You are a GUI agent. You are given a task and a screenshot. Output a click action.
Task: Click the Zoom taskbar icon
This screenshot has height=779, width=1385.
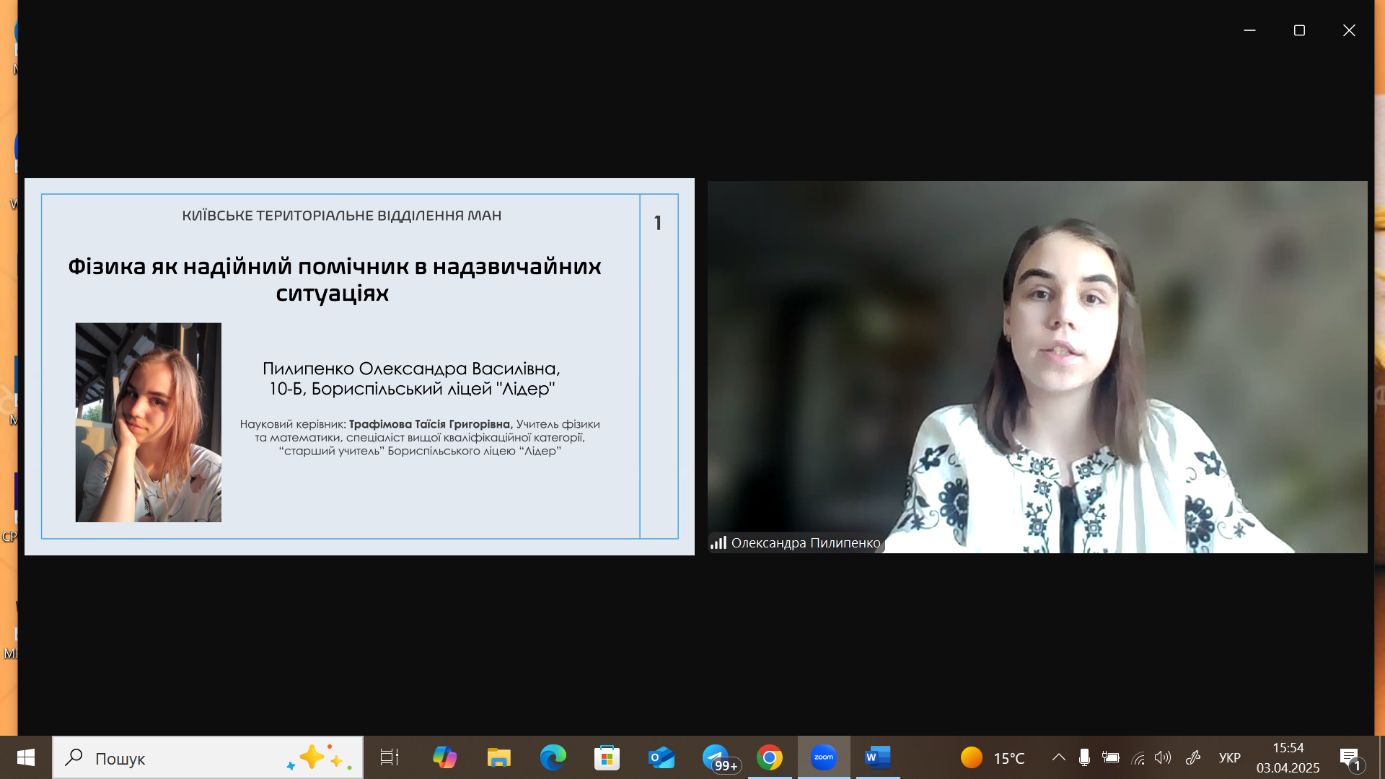(823, 758)
